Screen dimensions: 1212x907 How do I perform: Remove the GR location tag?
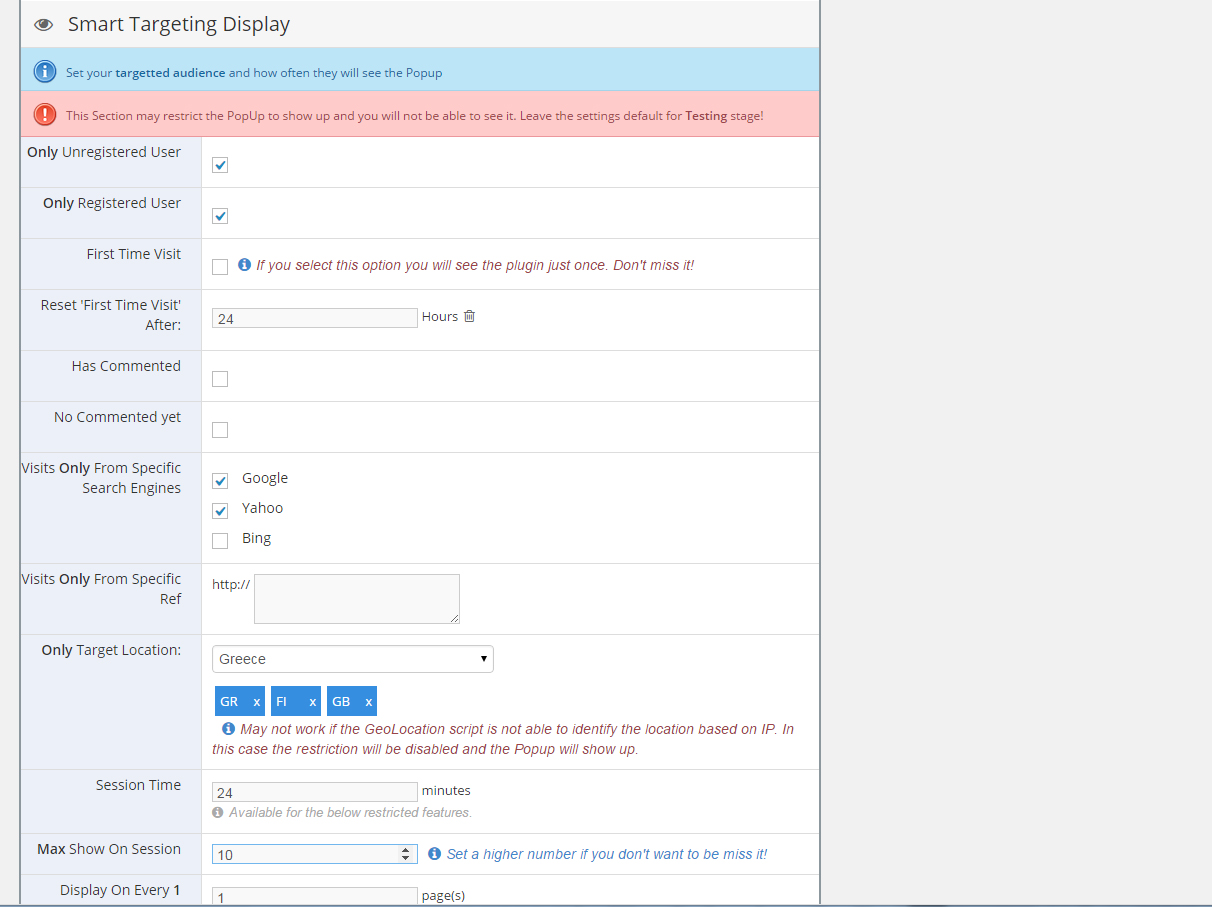point(256,702)
